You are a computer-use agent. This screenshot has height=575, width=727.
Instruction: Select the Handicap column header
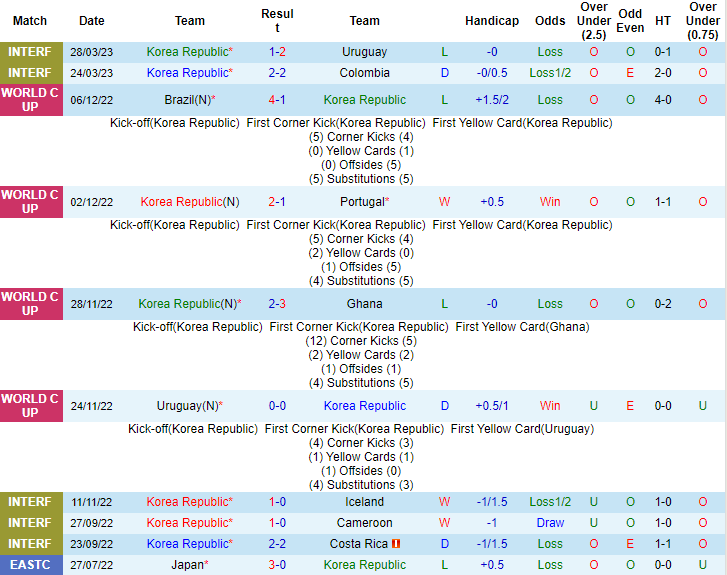click(492, 21)
